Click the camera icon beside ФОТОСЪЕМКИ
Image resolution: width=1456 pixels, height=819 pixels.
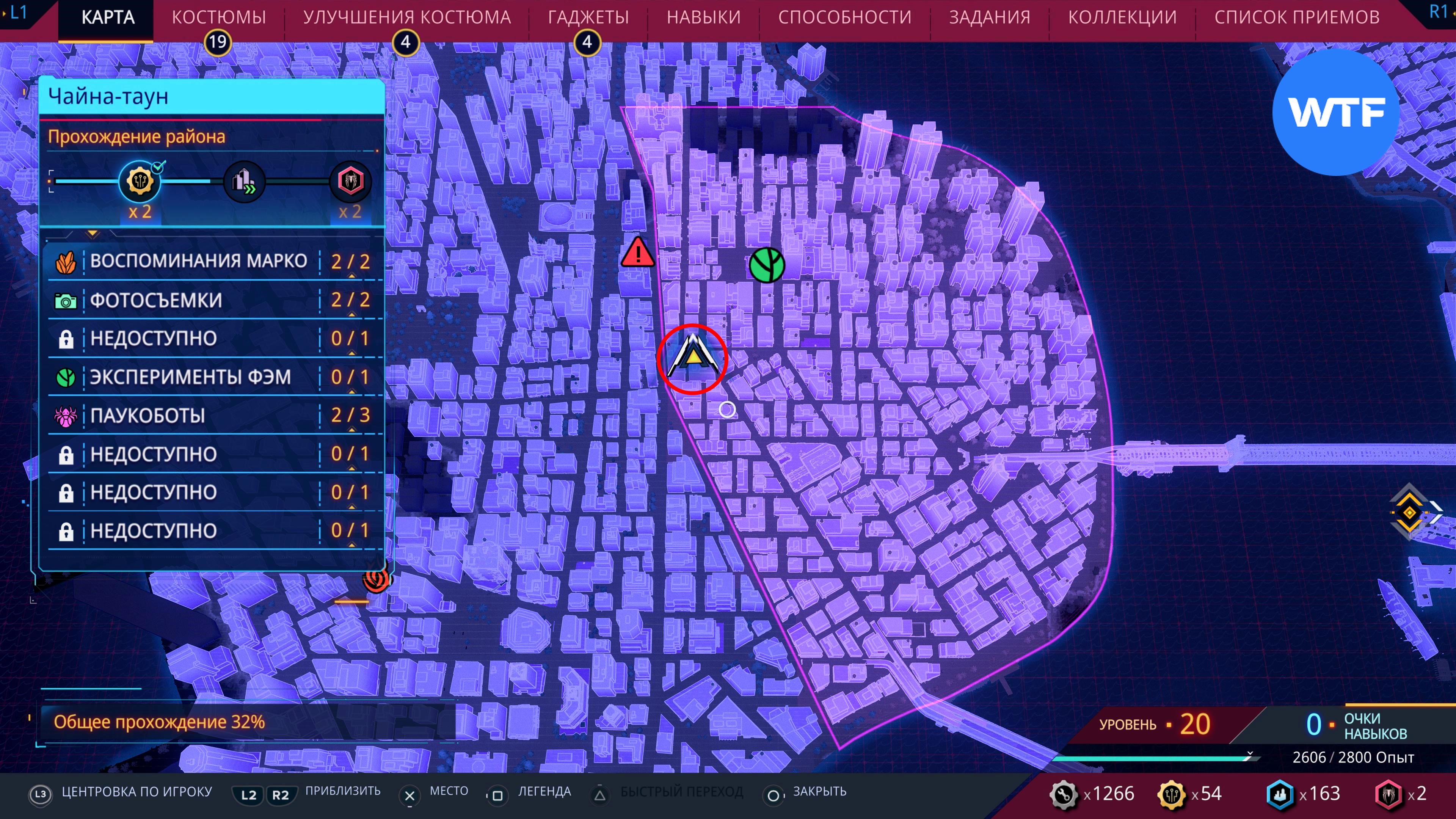pos(66,301)
